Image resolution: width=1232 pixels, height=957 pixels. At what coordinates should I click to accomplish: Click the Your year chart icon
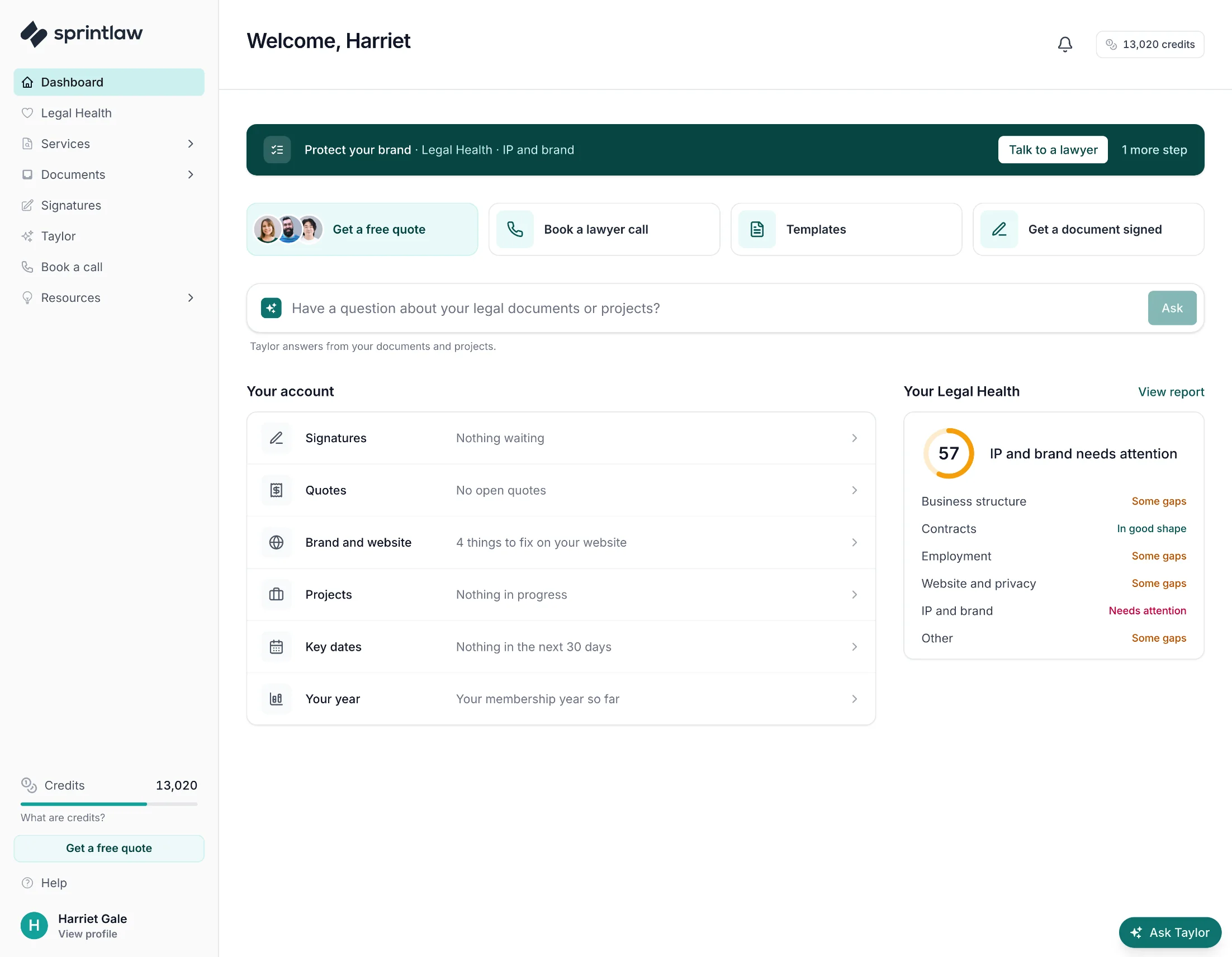click(276, 699)
